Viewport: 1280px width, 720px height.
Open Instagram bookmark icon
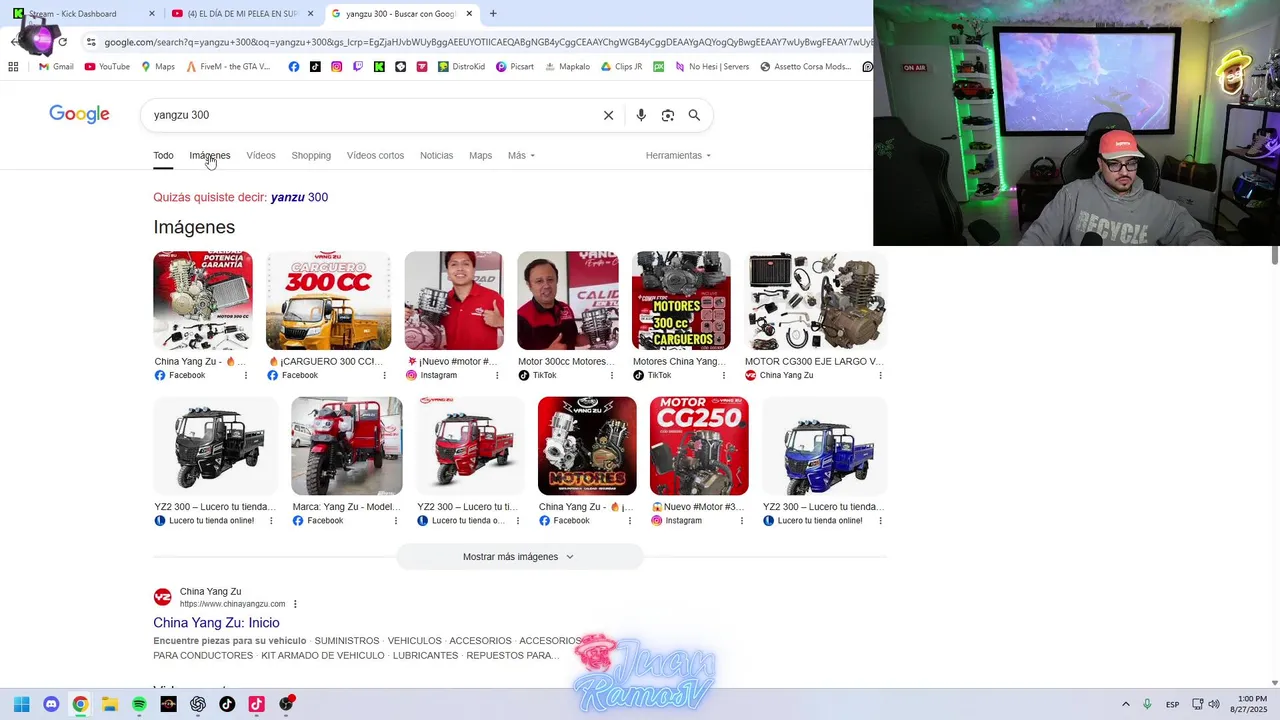pos(336,67)
